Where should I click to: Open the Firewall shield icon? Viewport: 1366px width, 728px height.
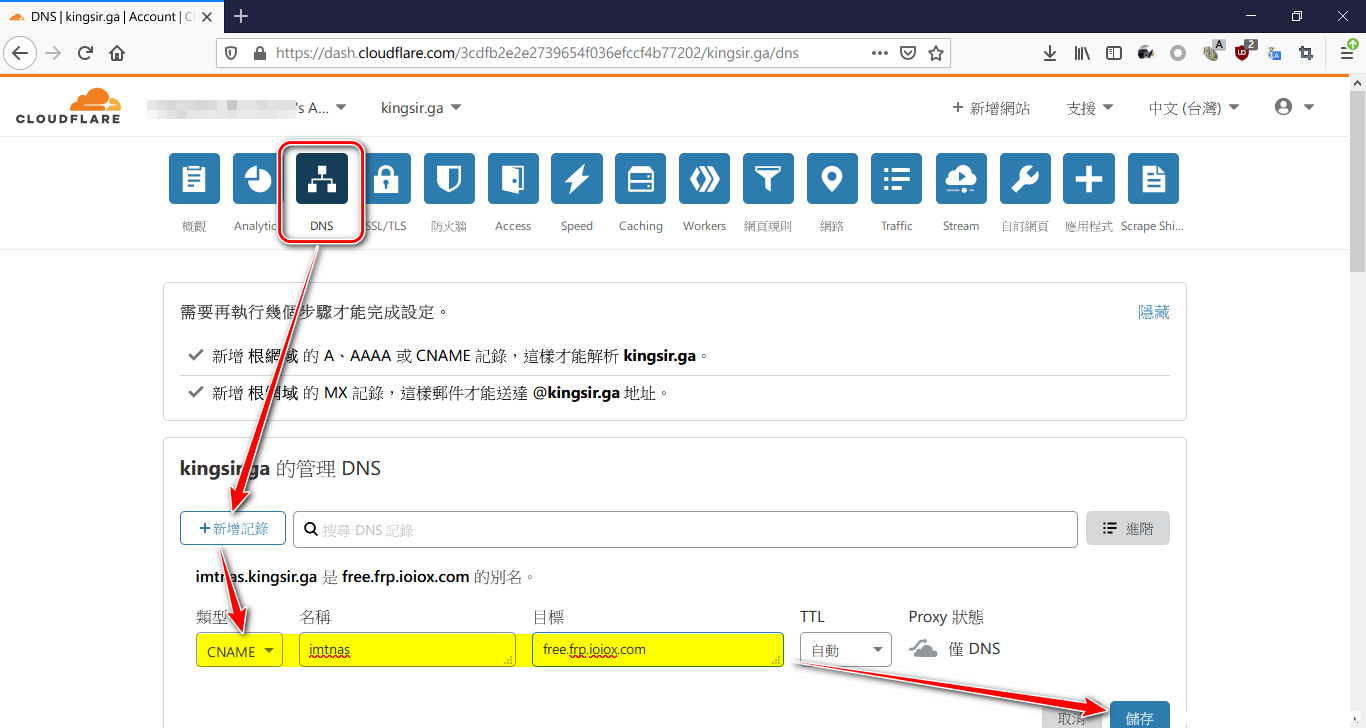(449, 179)
